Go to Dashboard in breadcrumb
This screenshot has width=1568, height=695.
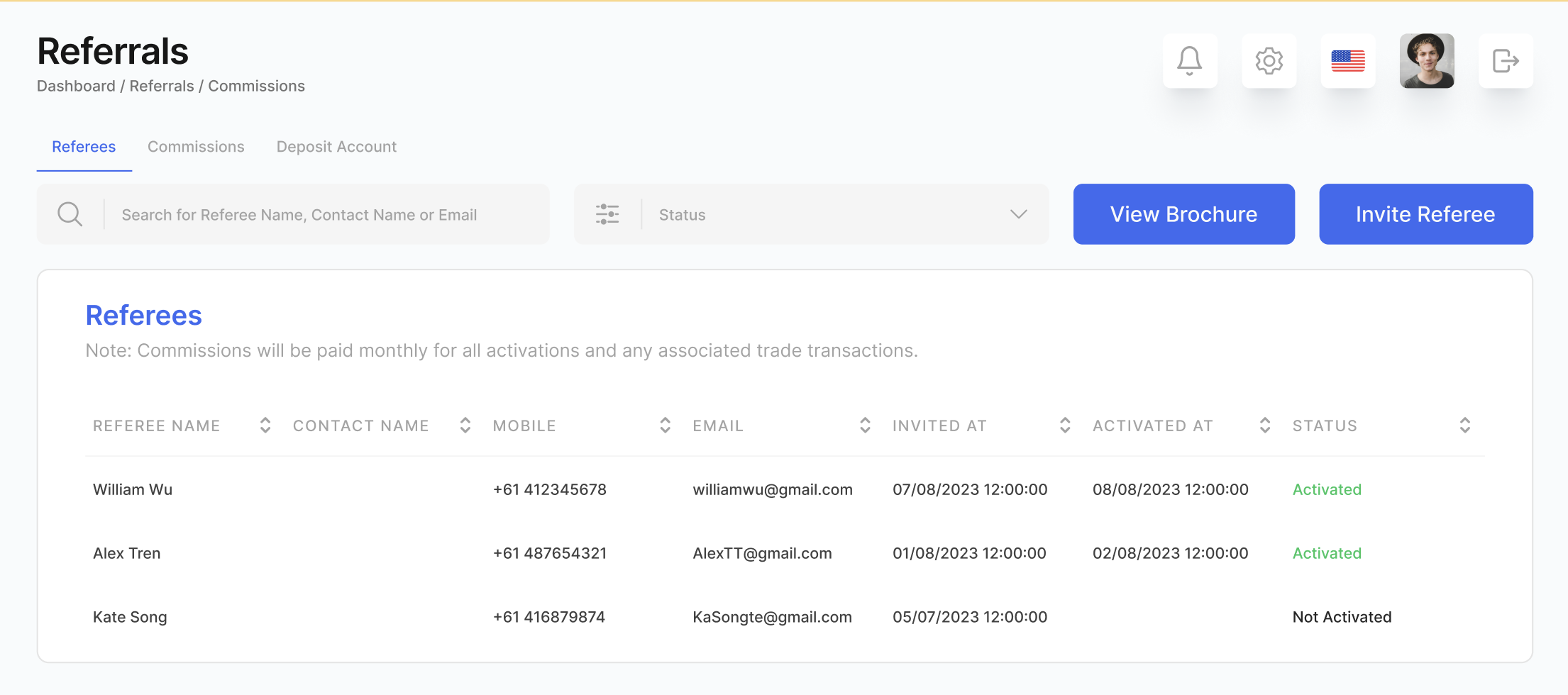coord(76,86)
